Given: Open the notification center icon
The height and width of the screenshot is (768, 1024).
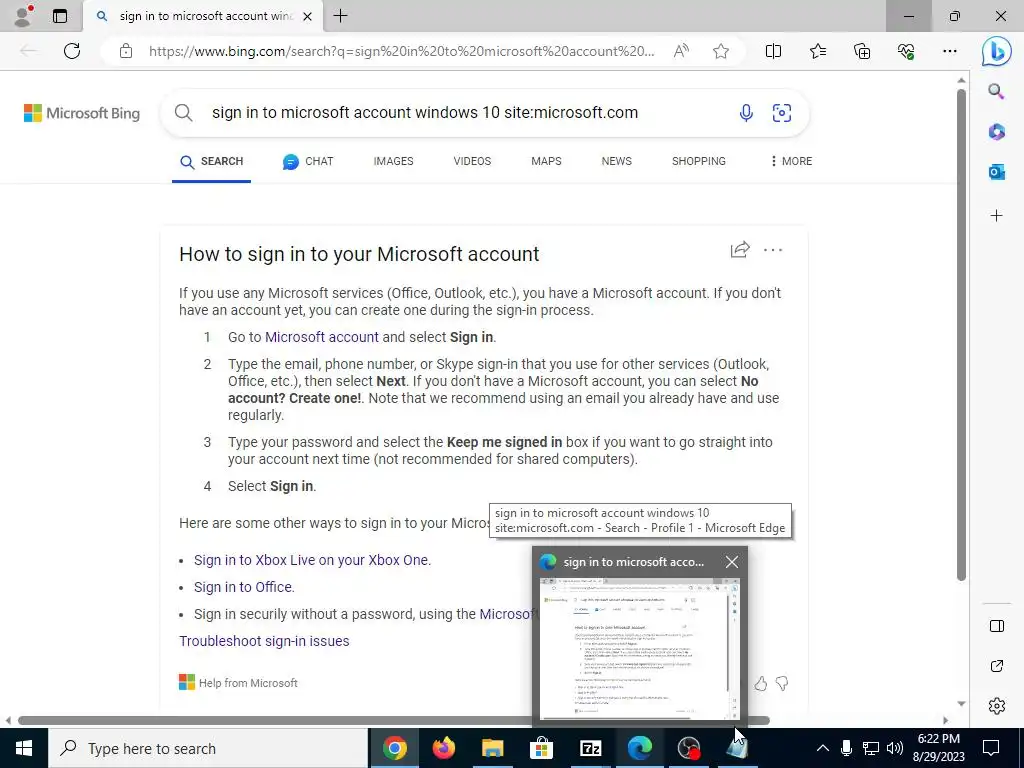Looking at the screenshot, I should coord(991,748).
